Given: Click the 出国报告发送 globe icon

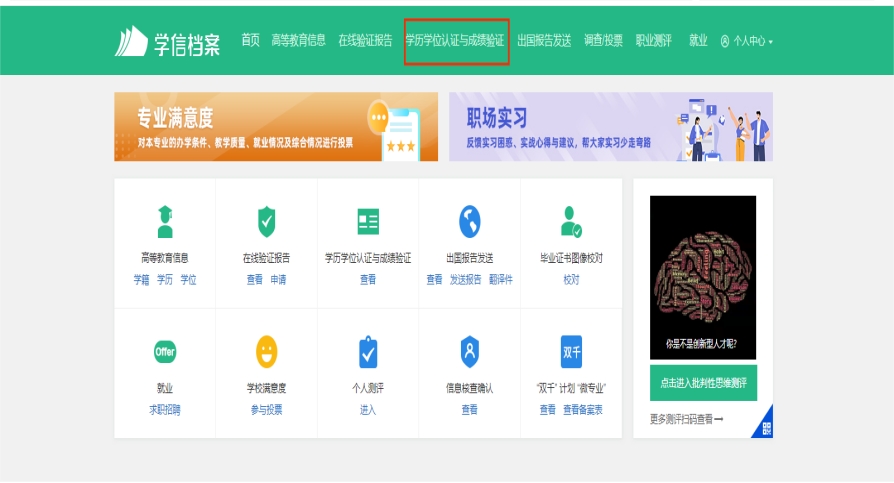Looking at the screenshot, I should tap(469, 221).
